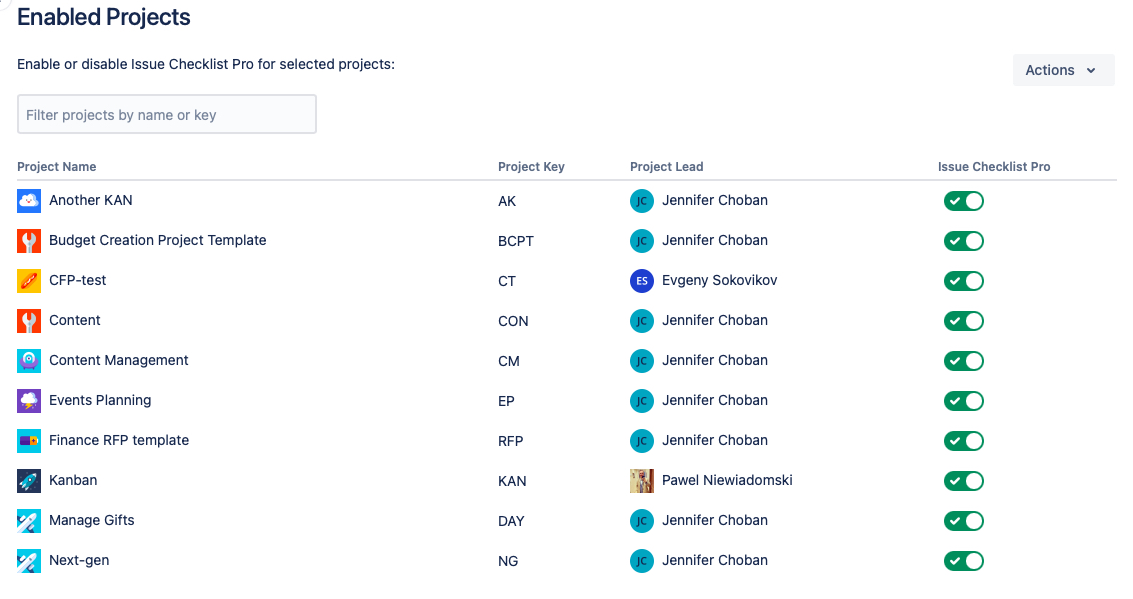Open the Events Planning project name
Image resolution: width=1133 pixels, height=599 pixels.
[100, 400]
